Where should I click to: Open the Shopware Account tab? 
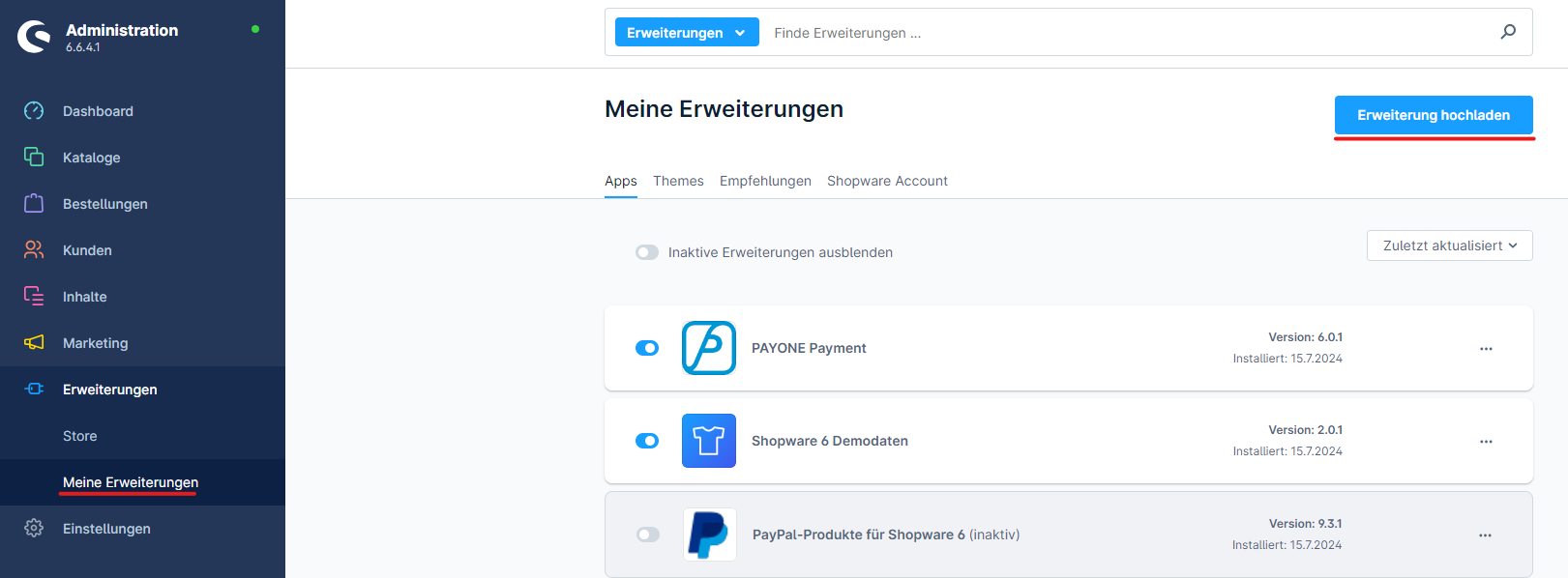click(x=887, y=181)
